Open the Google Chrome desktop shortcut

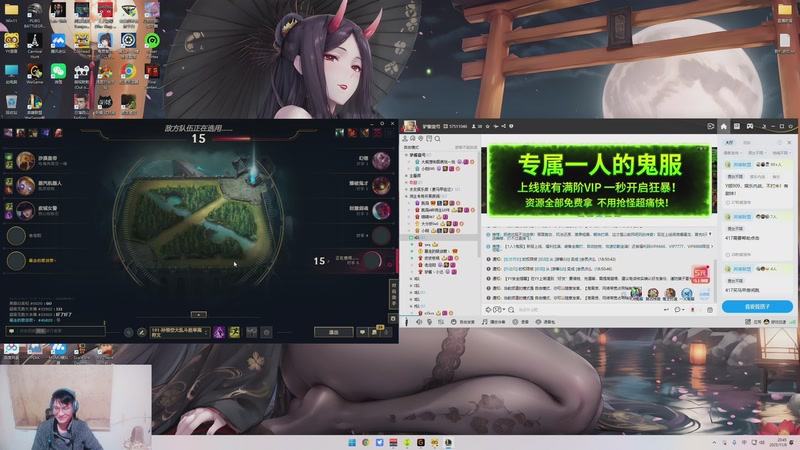pyautogui.click(x=128, y=72)
